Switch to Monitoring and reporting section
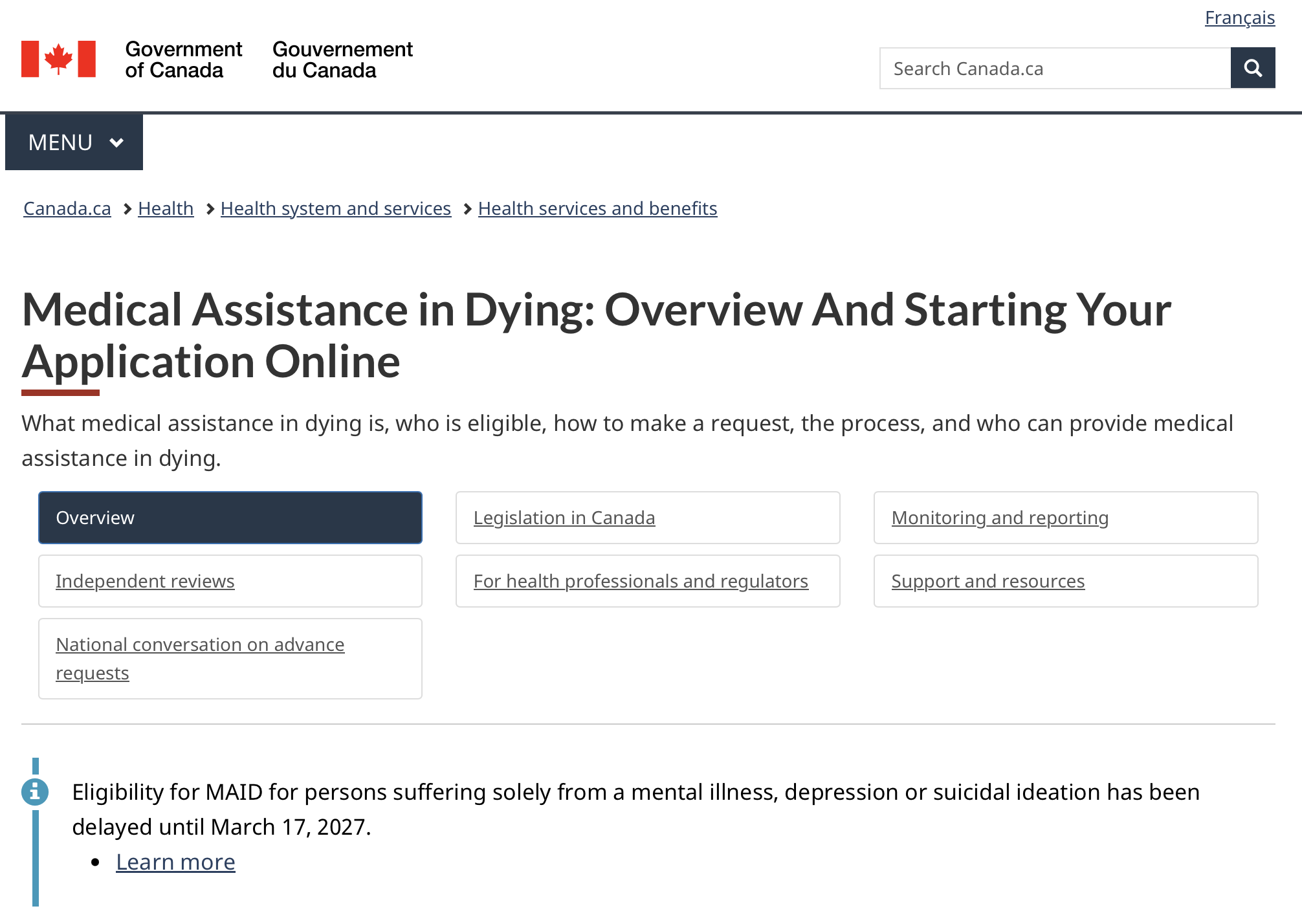This screenshot has height=924, width=1302. pos(999,518)
